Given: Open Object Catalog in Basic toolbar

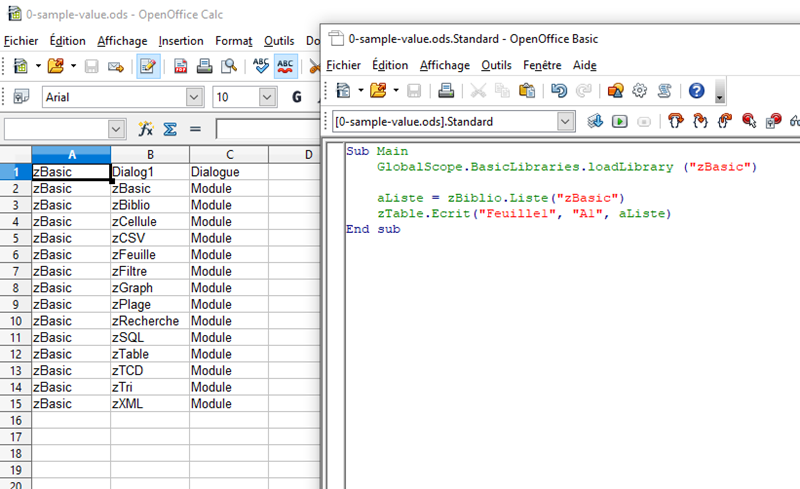Looking at the screenshot, I should coord(615,91).
